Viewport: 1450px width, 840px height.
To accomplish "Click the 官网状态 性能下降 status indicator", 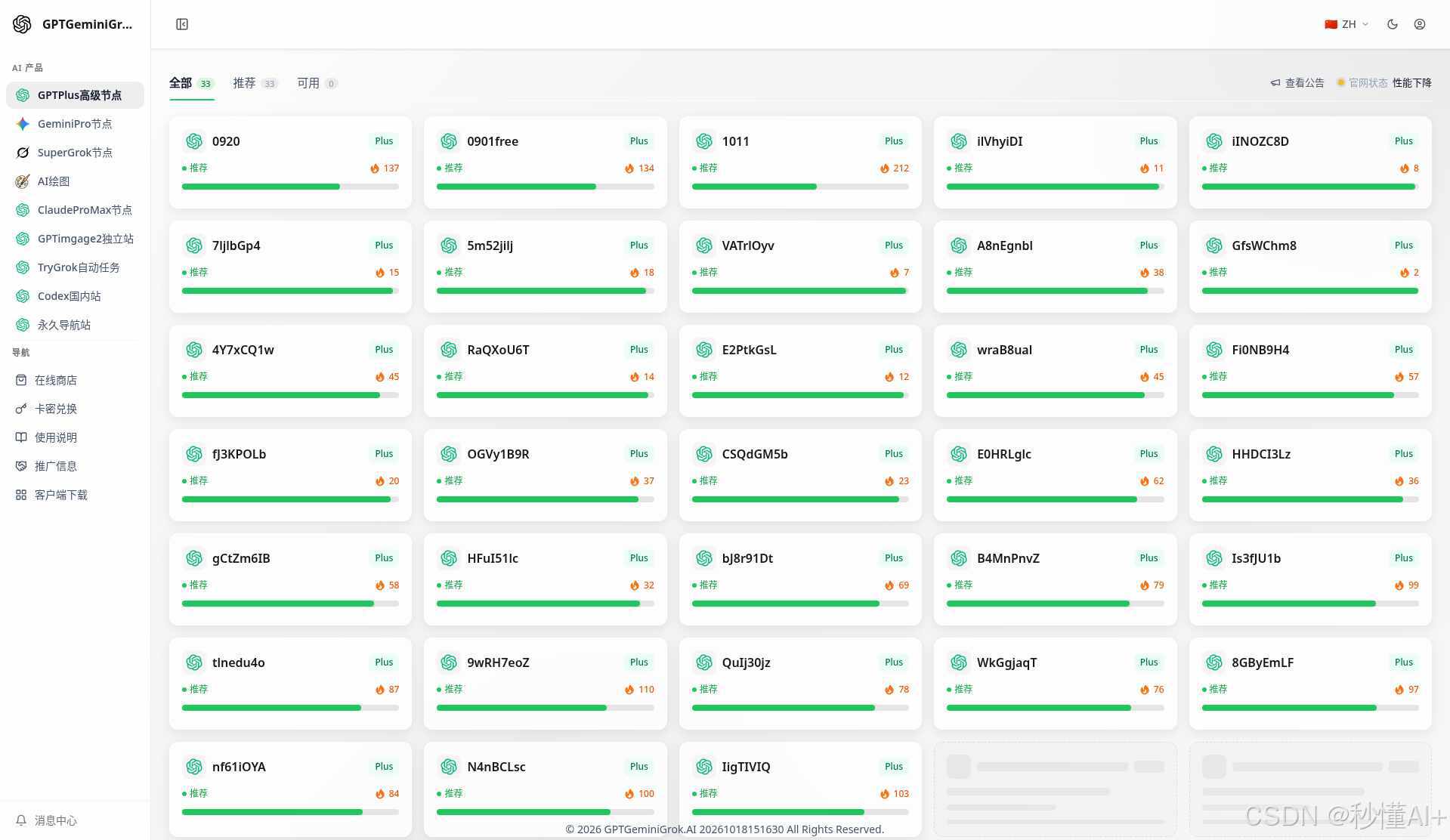I will [x=1384, y=83].
